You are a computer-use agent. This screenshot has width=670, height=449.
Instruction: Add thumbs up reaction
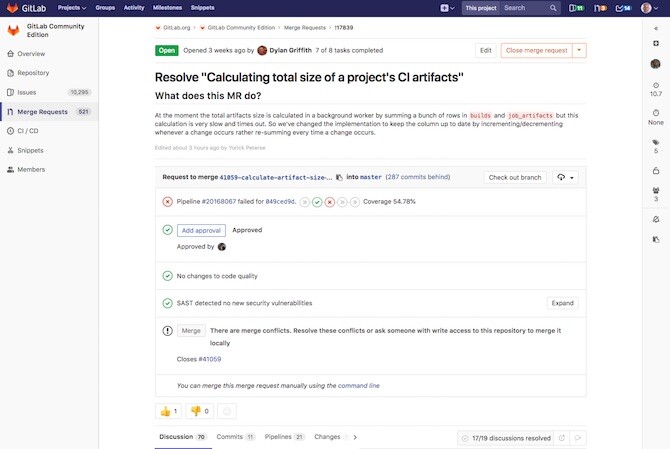point(168,411)
